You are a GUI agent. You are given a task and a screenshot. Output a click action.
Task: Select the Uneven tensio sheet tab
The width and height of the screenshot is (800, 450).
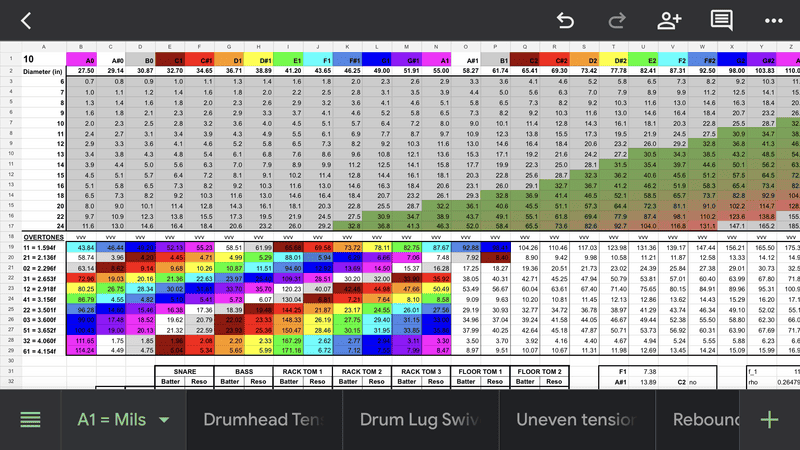[577, 420]
